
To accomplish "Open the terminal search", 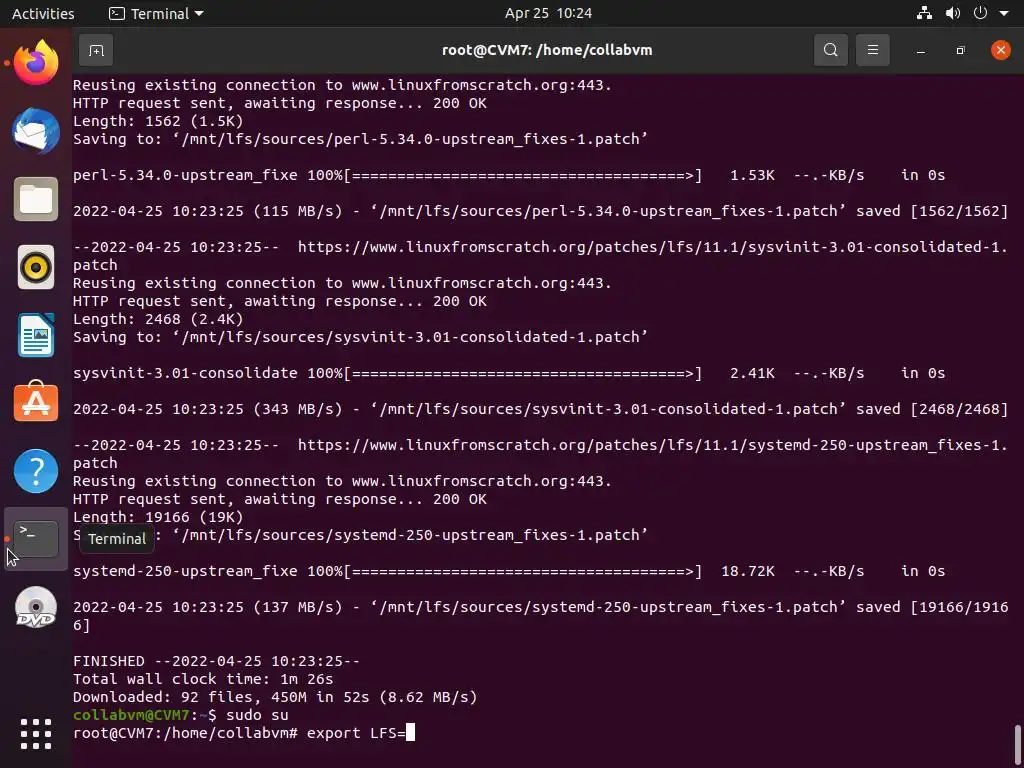I will [831, 50].
